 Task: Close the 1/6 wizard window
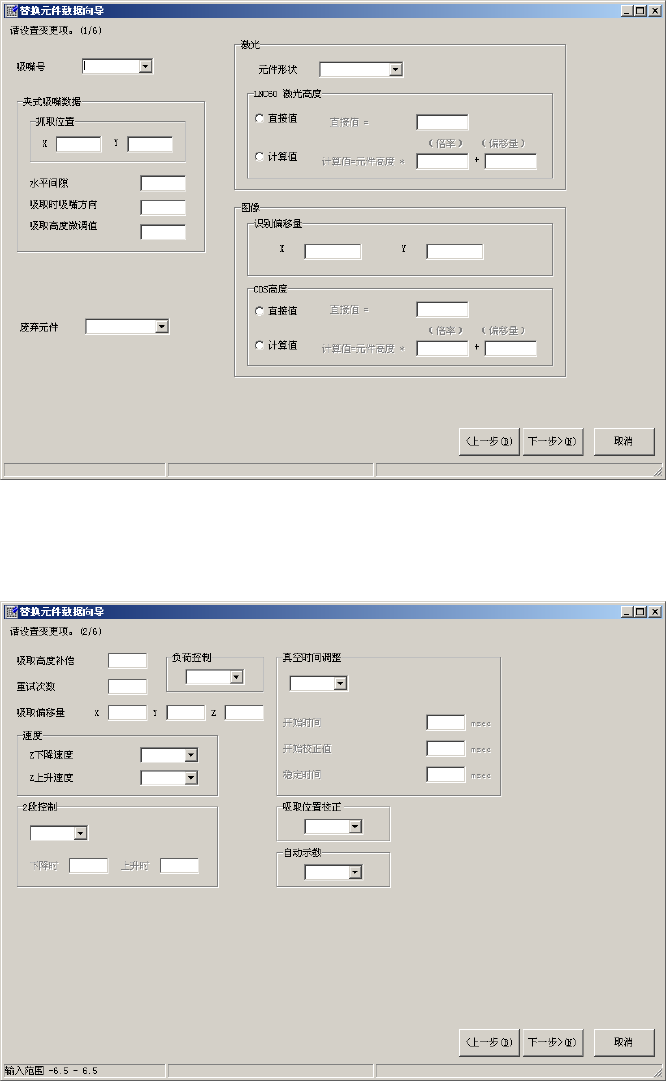pos(655,11)
